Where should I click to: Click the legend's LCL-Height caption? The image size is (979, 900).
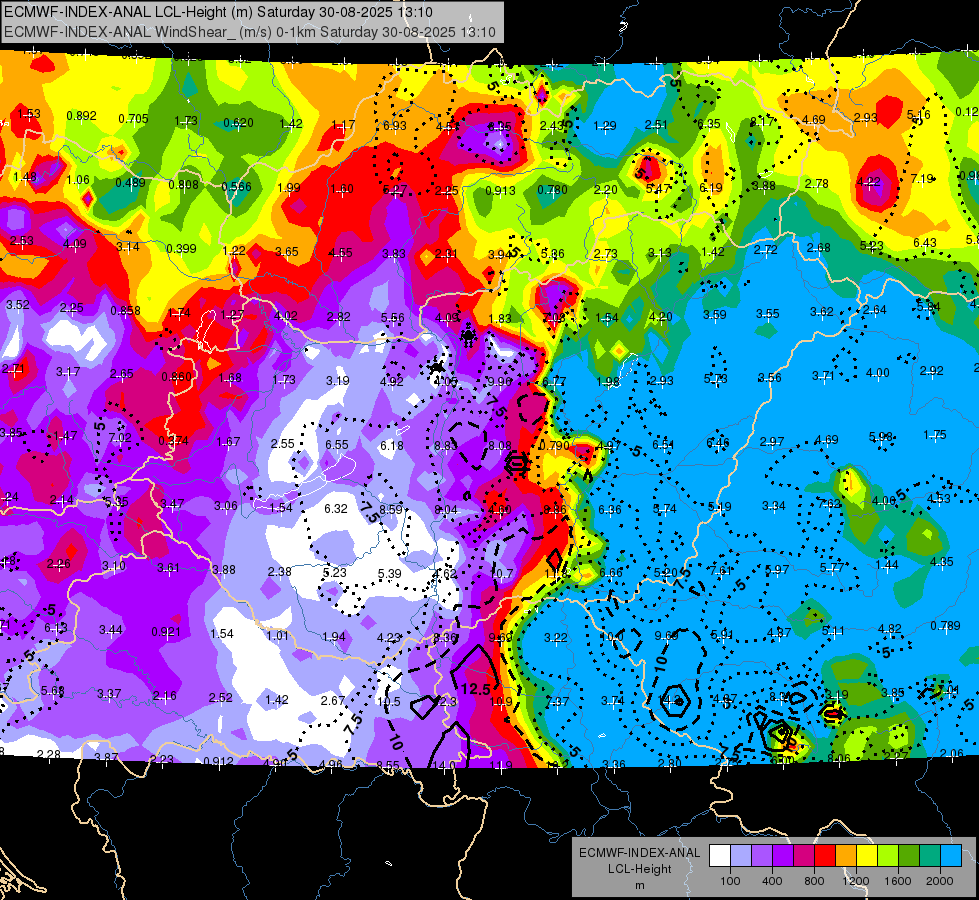click(639, 869)
